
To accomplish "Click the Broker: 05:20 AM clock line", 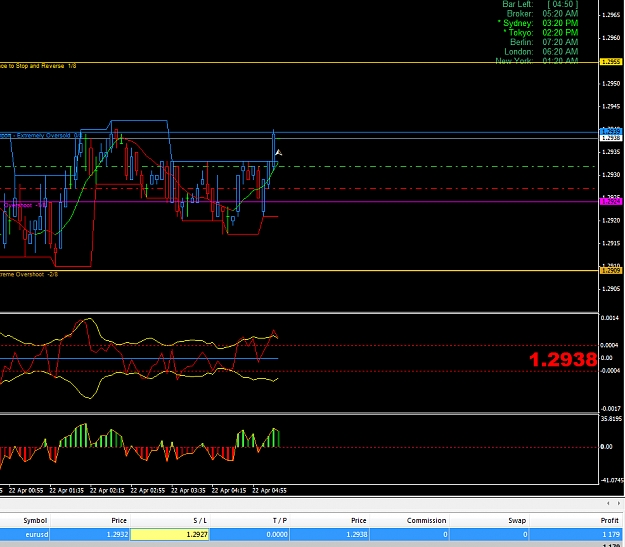I will tap(542, 14).
